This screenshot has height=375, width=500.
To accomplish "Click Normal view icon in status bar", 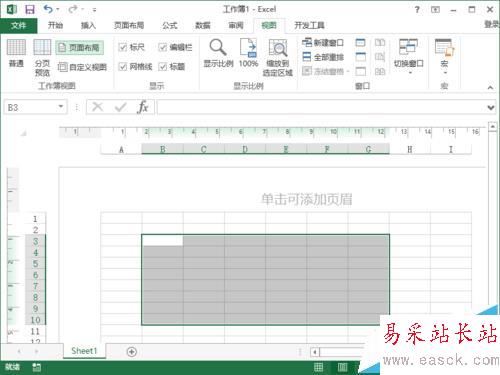I will tap(319, 367).
